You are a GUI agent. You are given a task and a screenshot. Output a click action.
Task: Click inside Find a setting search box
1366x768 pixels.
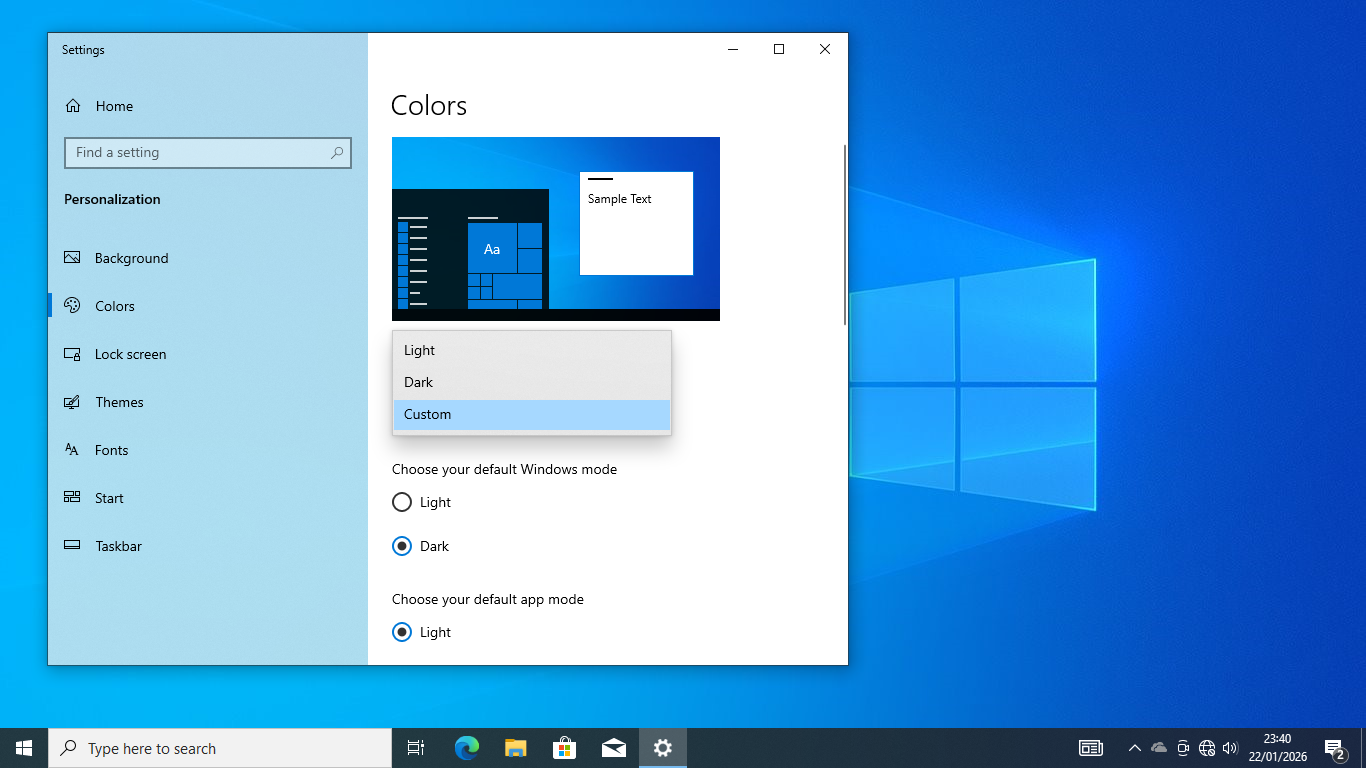click(200, 152)
